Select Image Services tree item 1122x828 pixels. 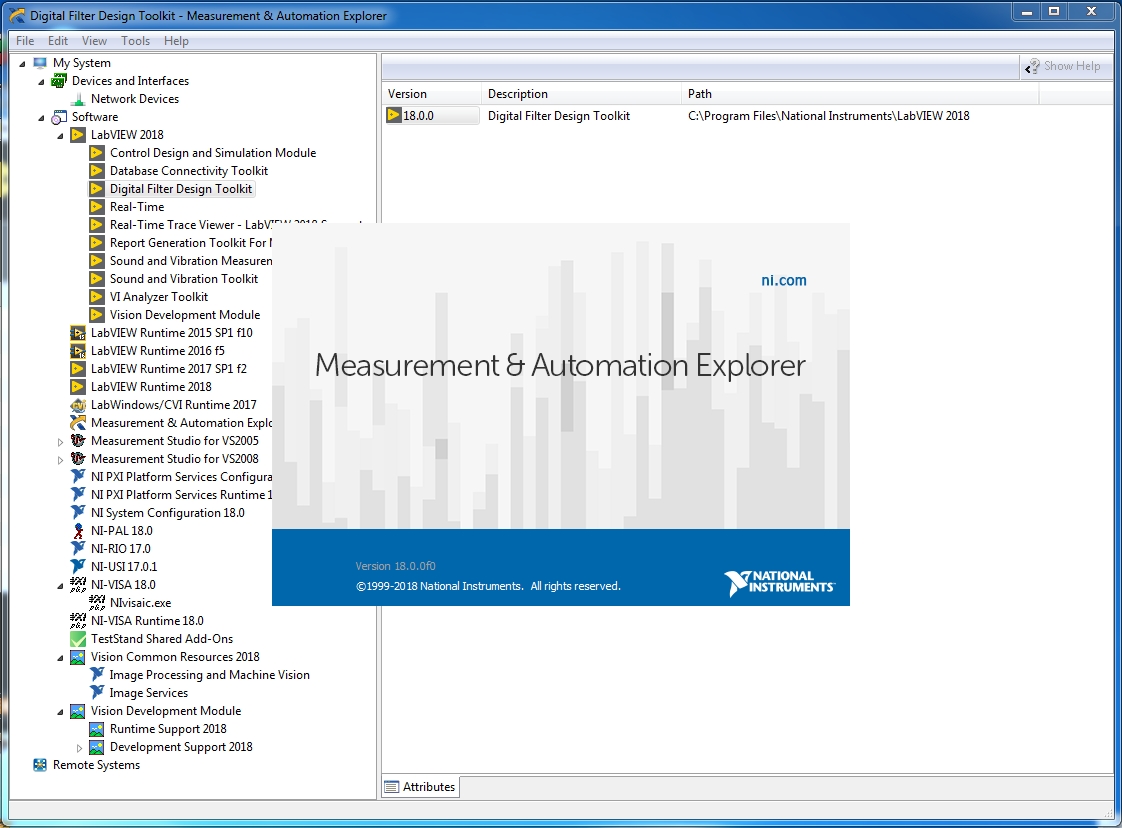coord(149,693)
